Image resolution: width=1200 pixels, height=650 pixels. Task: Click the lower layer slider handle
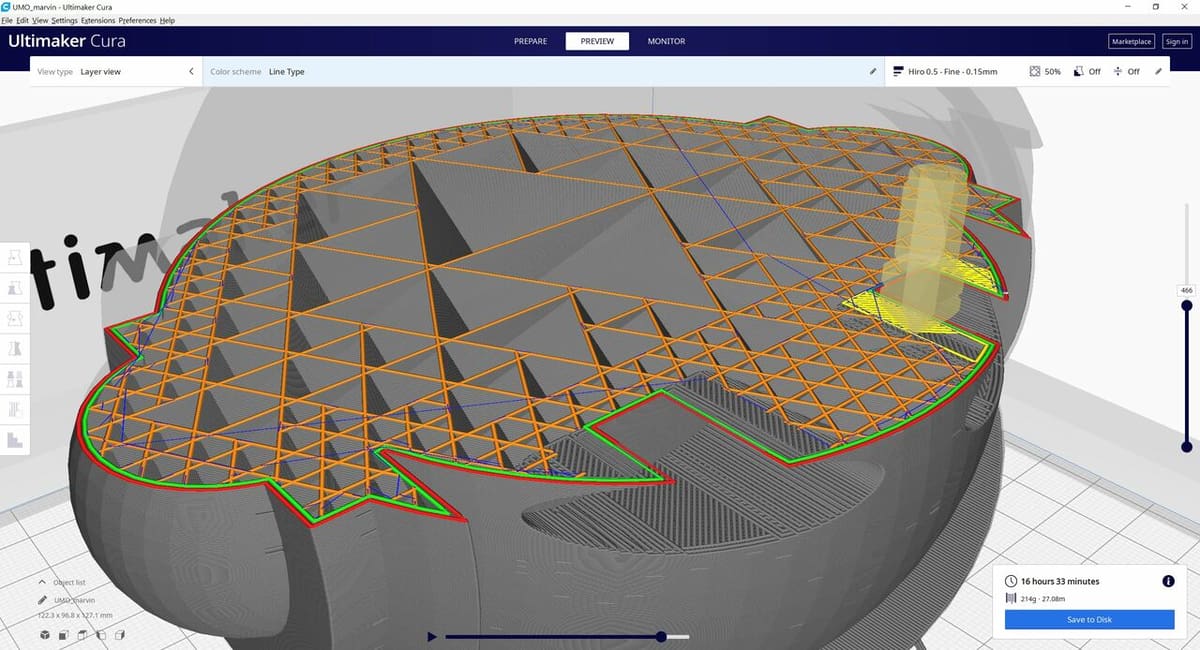pyautogui.click(x=1187, y=447)
